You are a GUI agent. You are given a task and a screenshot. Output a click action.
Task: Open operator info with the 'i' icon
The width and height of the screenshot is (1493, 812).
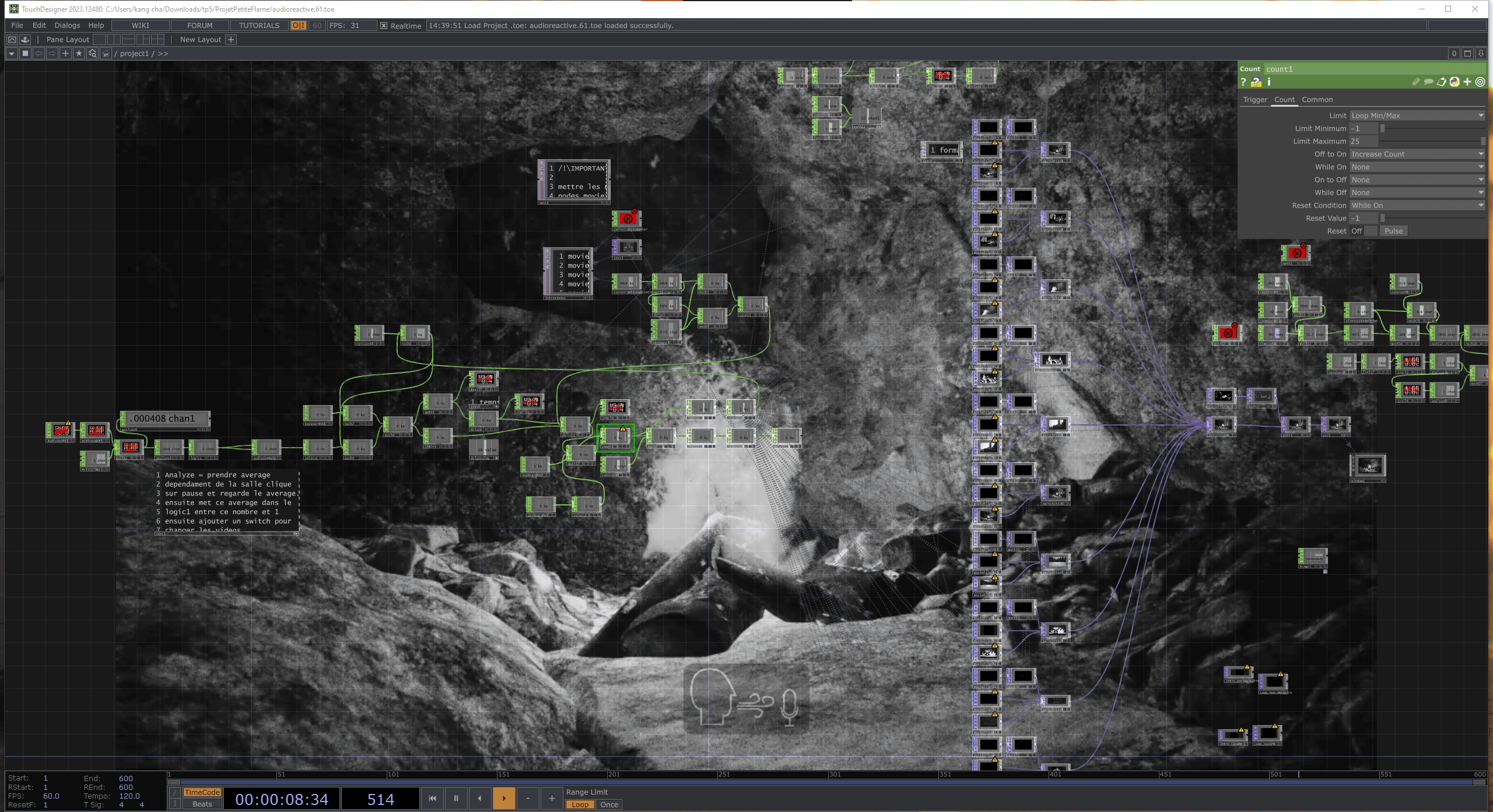pyautogui.click(x=1269, y=82)
